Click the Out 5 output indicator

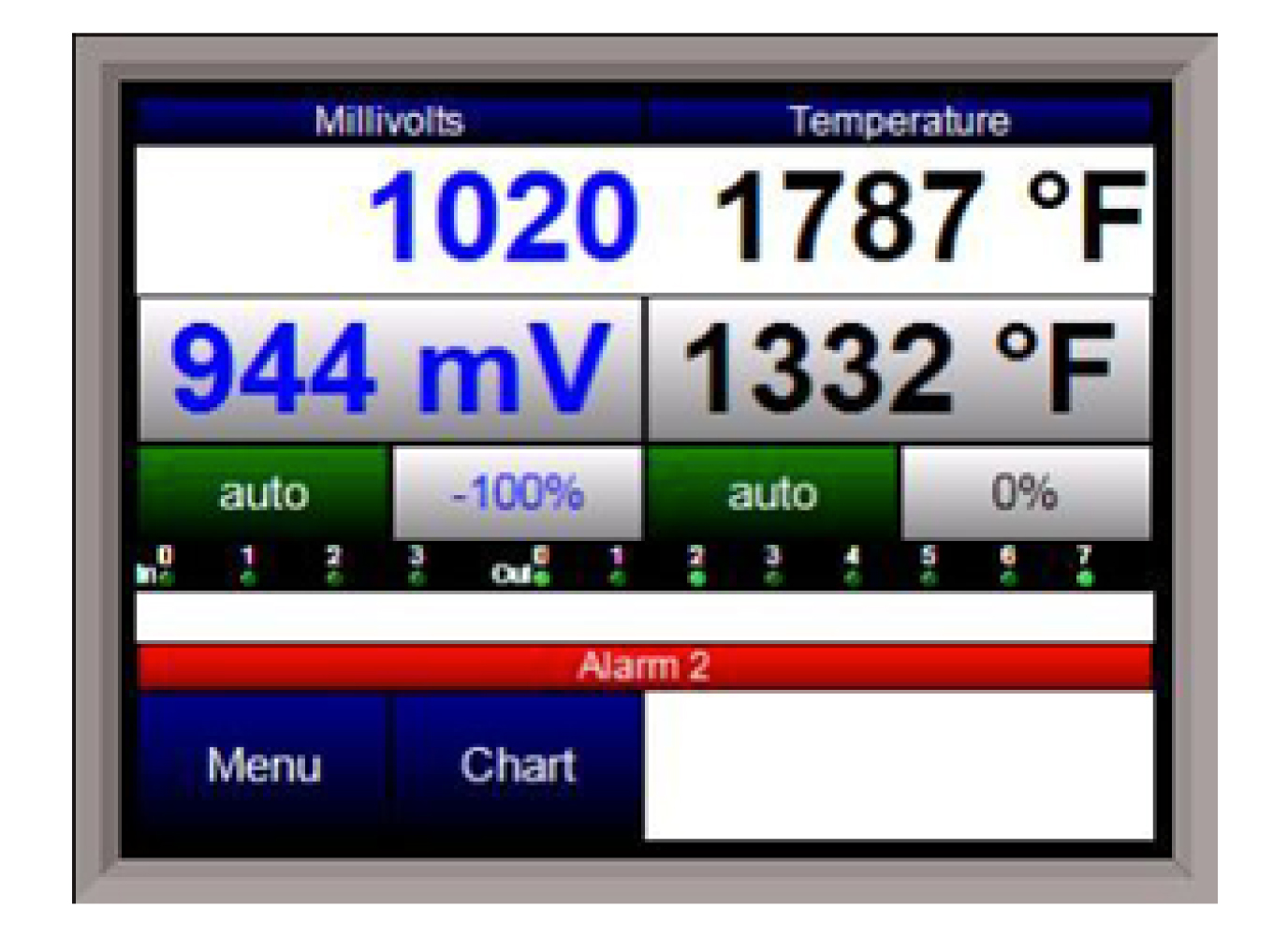point(929,577)
